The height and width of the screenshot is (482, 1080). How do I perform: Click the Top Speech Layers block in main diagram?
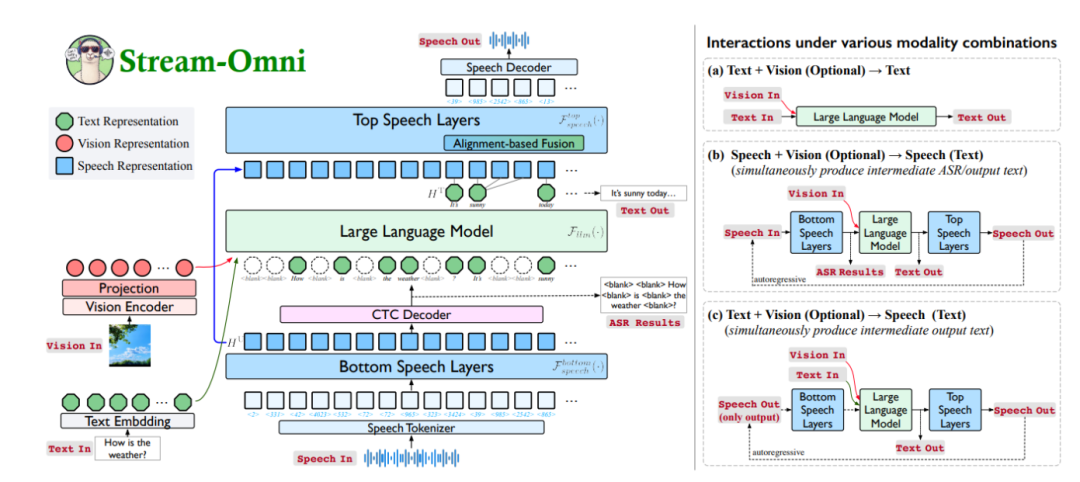[418, 129]
